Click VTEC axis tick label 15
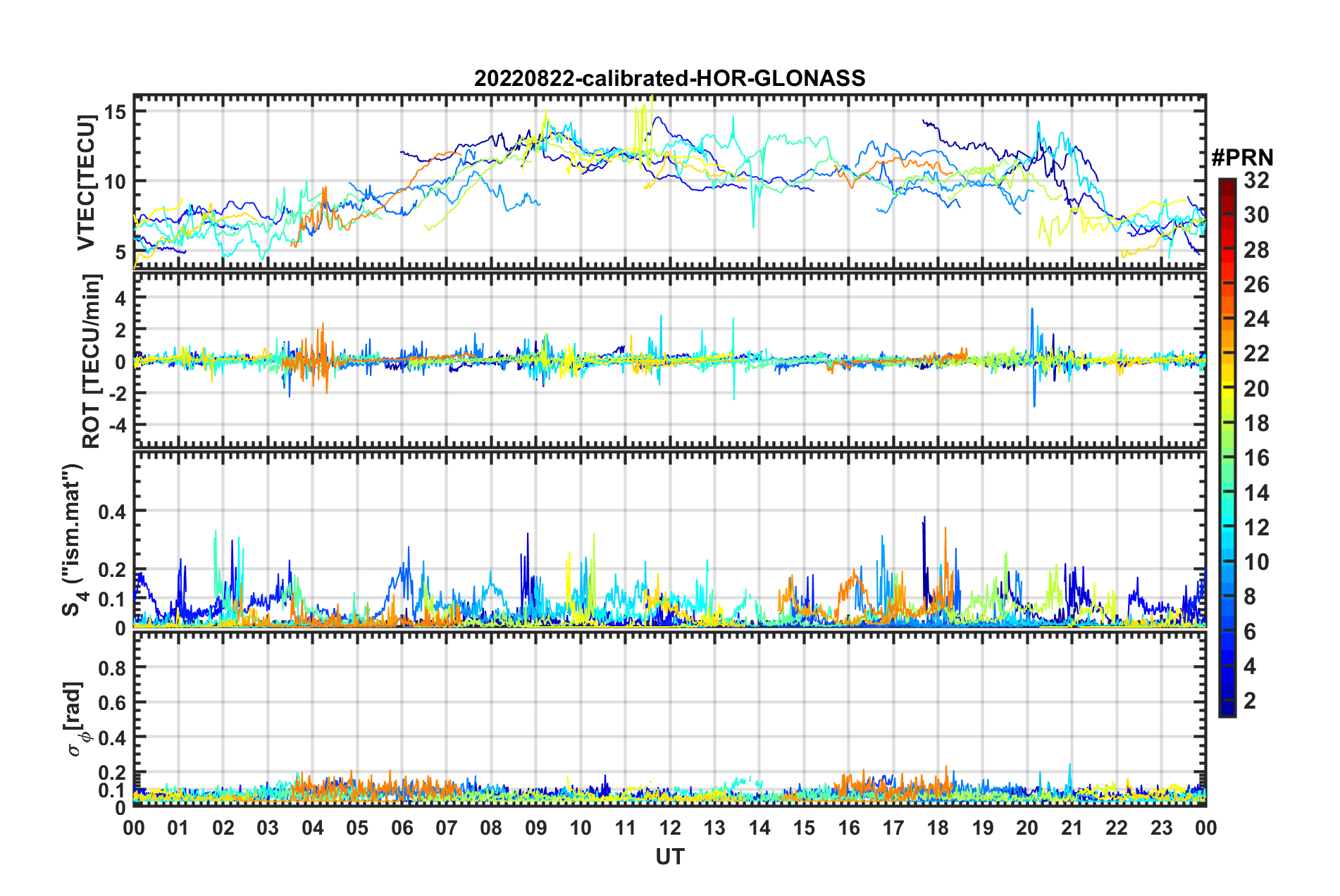1340x896 pixels. tap(117, 112)
